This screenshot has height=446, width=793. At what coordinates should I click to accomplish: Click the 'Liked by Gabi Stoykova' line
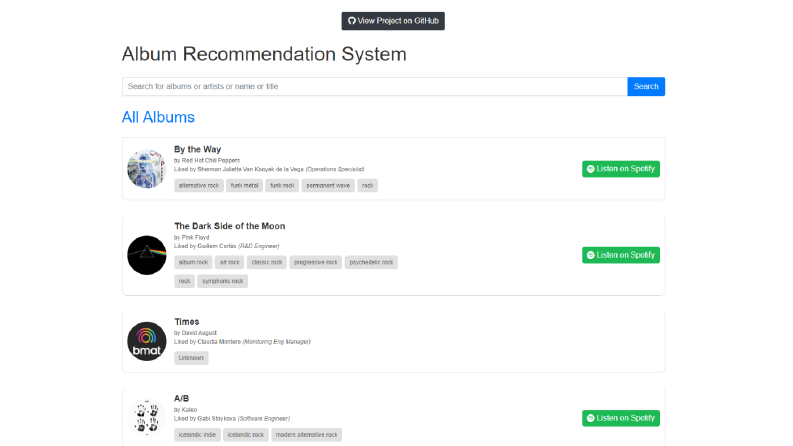pos(232,419)
